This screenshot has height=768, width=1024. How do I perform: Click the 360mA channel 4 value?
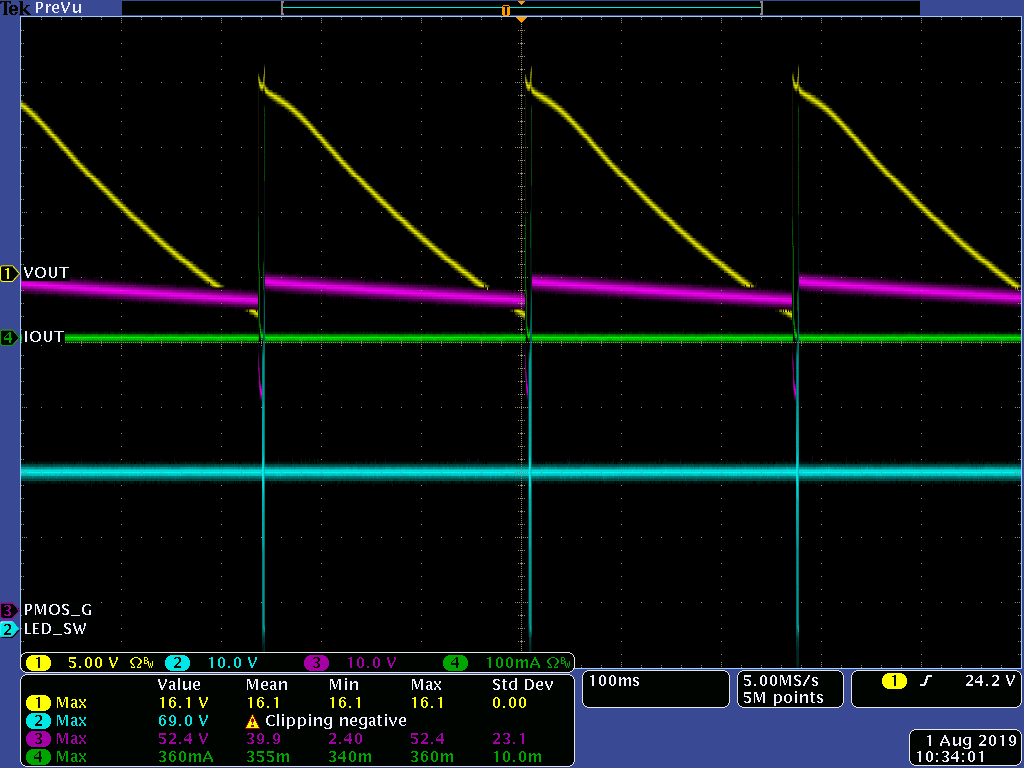185,756
